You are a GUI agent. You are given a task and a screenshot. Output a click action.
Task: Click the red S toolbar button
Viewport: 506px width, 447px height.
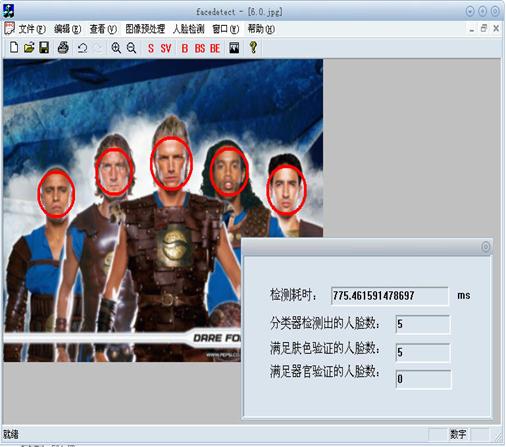click(151, 49)
